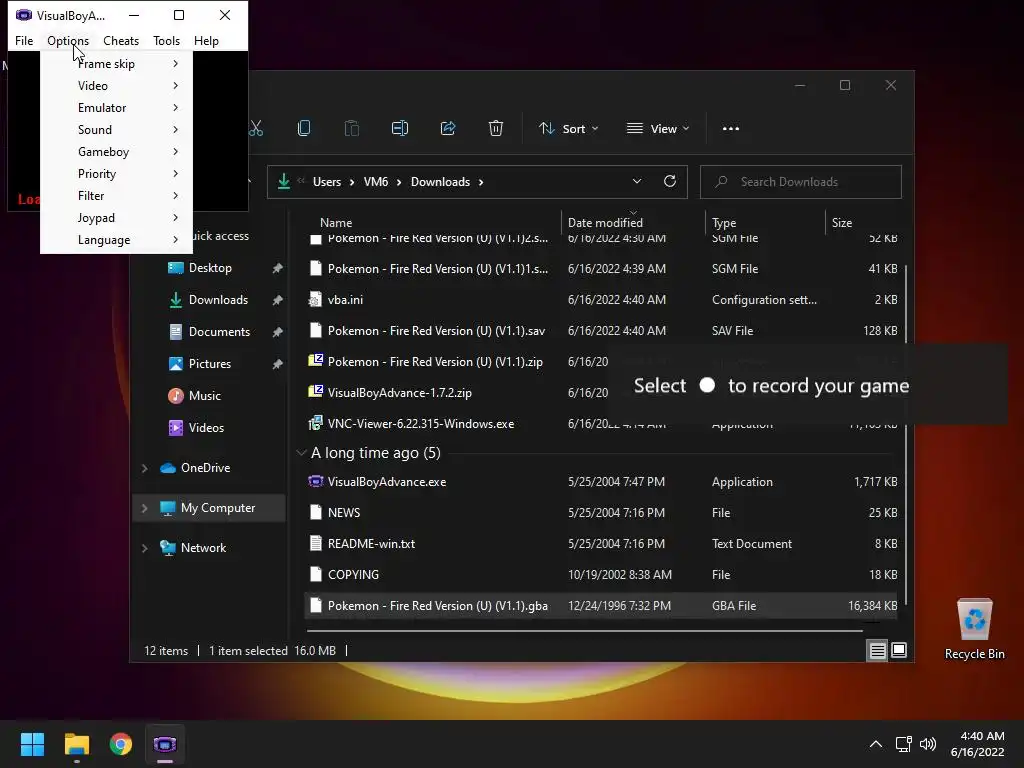Expand the OneDrive tree node

144,468
